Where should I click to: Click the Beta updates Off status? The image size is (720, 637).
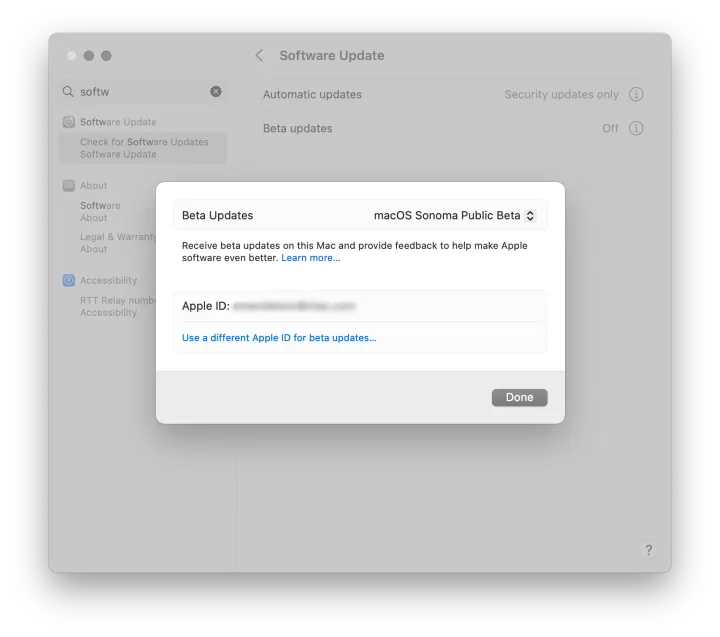(x=610, y=129)
